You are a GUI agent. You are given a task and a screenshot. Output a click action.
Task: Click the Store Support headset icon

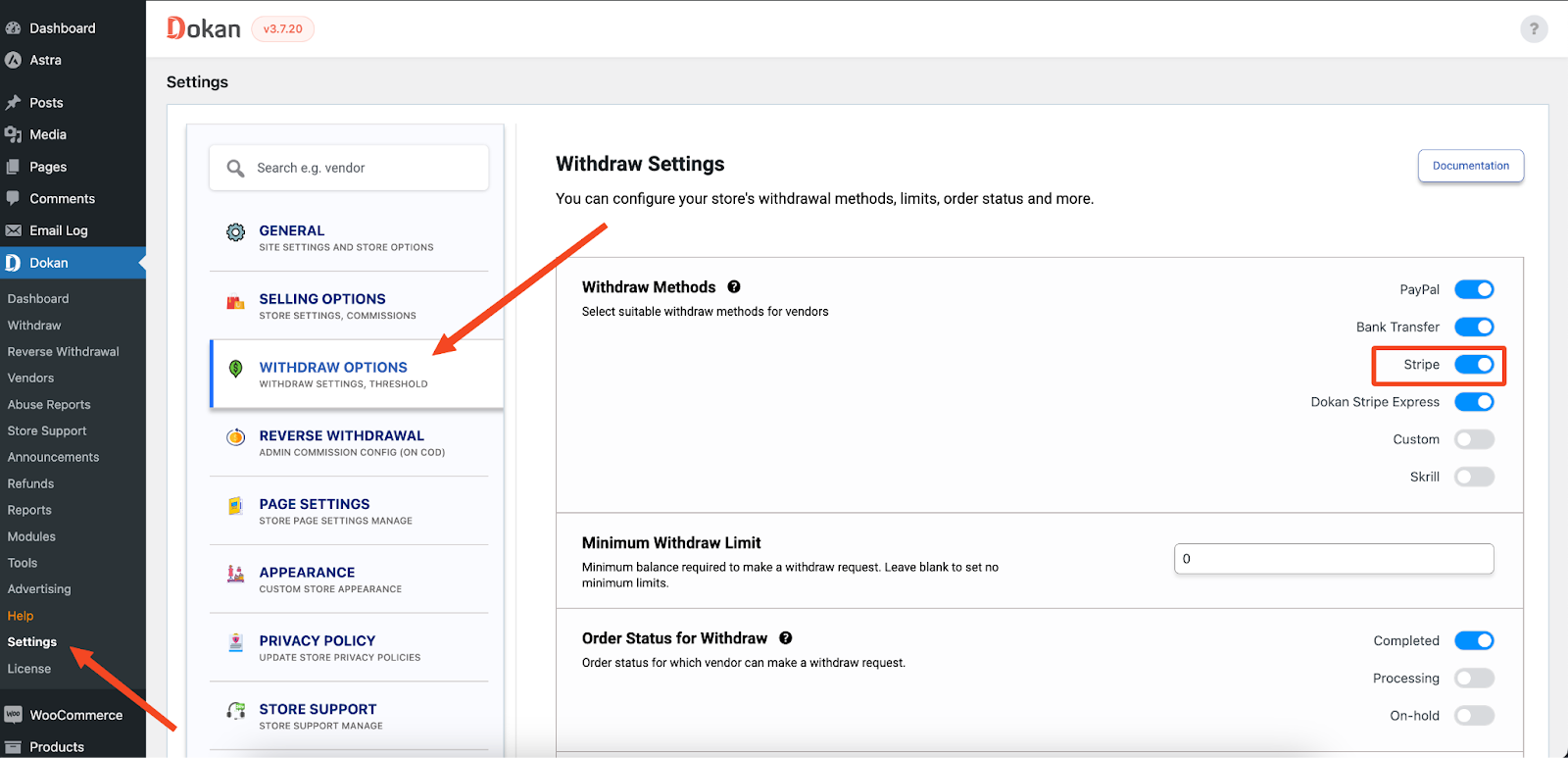point(235,710)
